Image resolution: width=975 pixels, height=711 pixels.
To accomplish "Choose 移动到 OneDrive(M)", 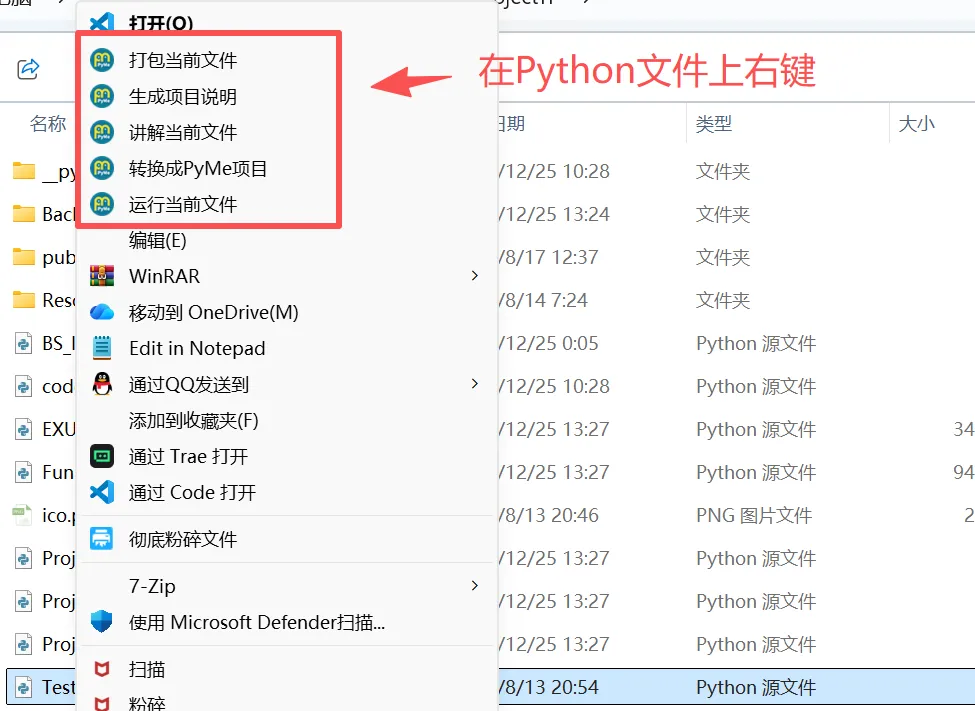I will [x=213, y=312].
